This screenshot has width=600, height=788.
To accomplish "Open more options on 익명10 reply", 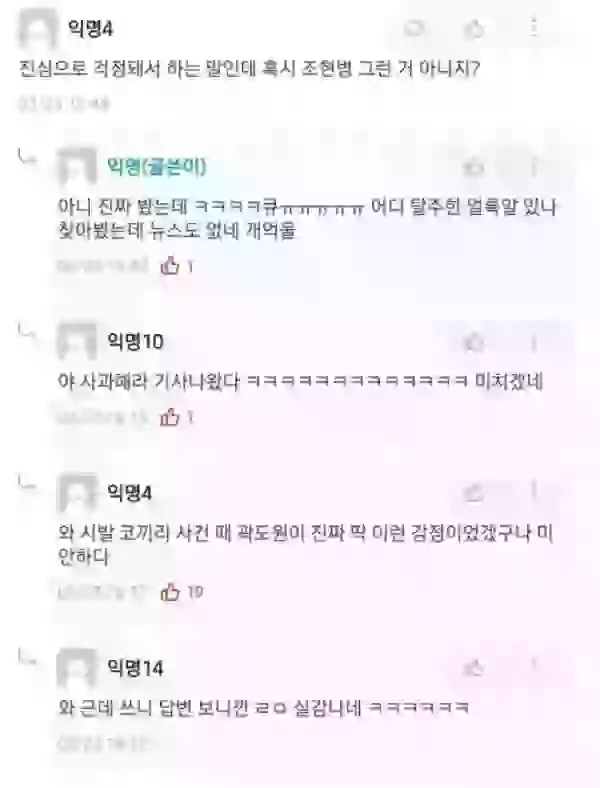I will (x=534, y=343).
